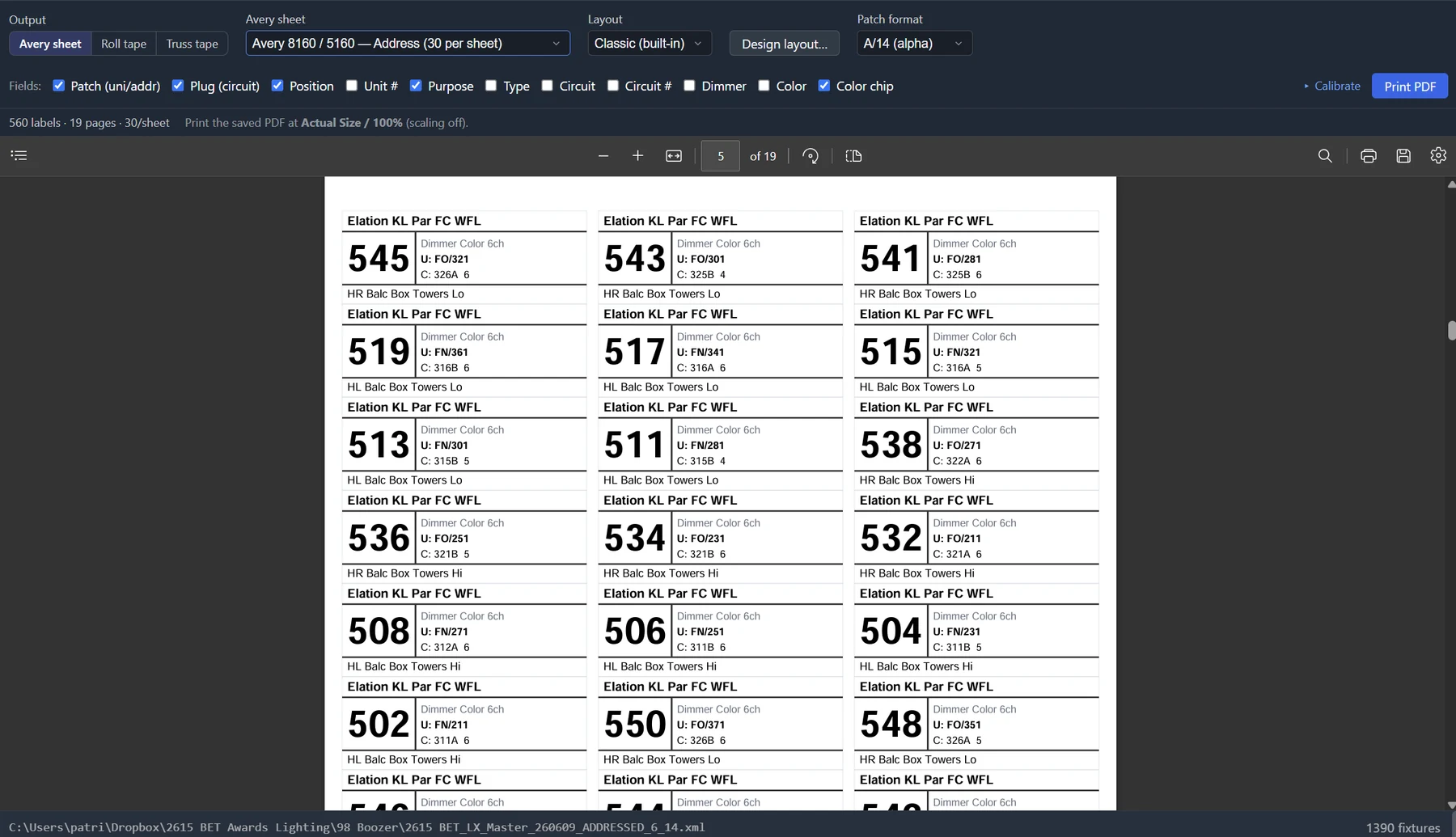Viewport: 1456px width, 837px height.
Task: Toggle PDF page view layout
Action: (853, 156)
